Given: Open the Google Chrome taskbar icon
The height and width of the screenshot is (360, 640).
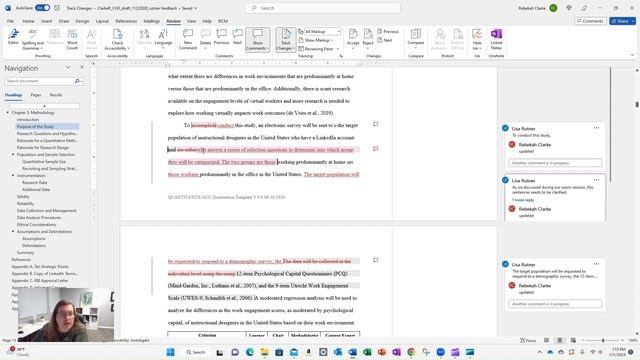Looking at the screenshot, I should click(x=411, y=352).
